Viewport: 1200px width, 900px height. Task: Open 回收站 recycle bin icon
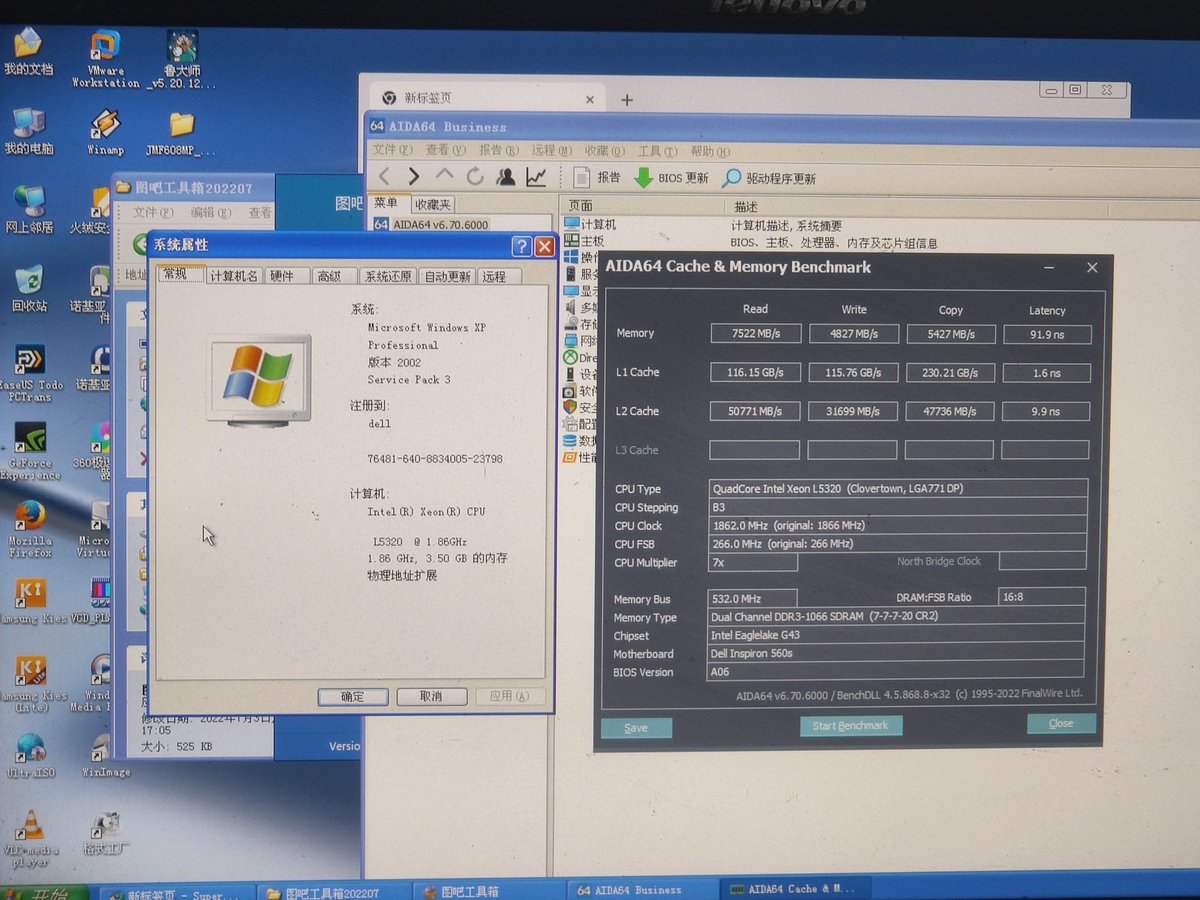pyautogui.click(x=29, y=289)
